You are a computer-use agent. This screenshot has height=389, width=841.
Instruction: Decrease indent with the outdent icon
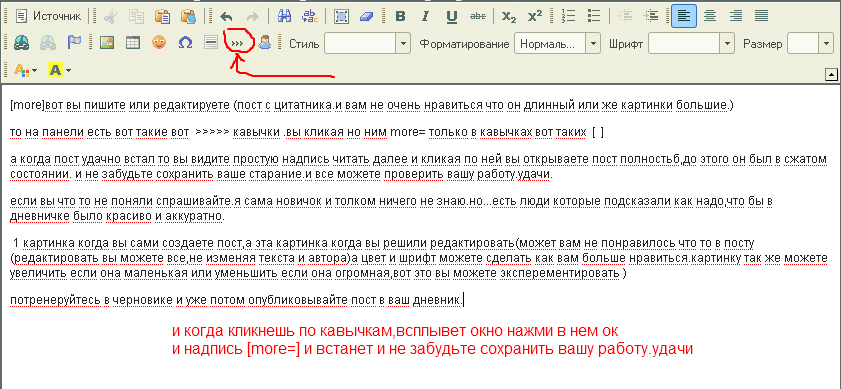625,16
